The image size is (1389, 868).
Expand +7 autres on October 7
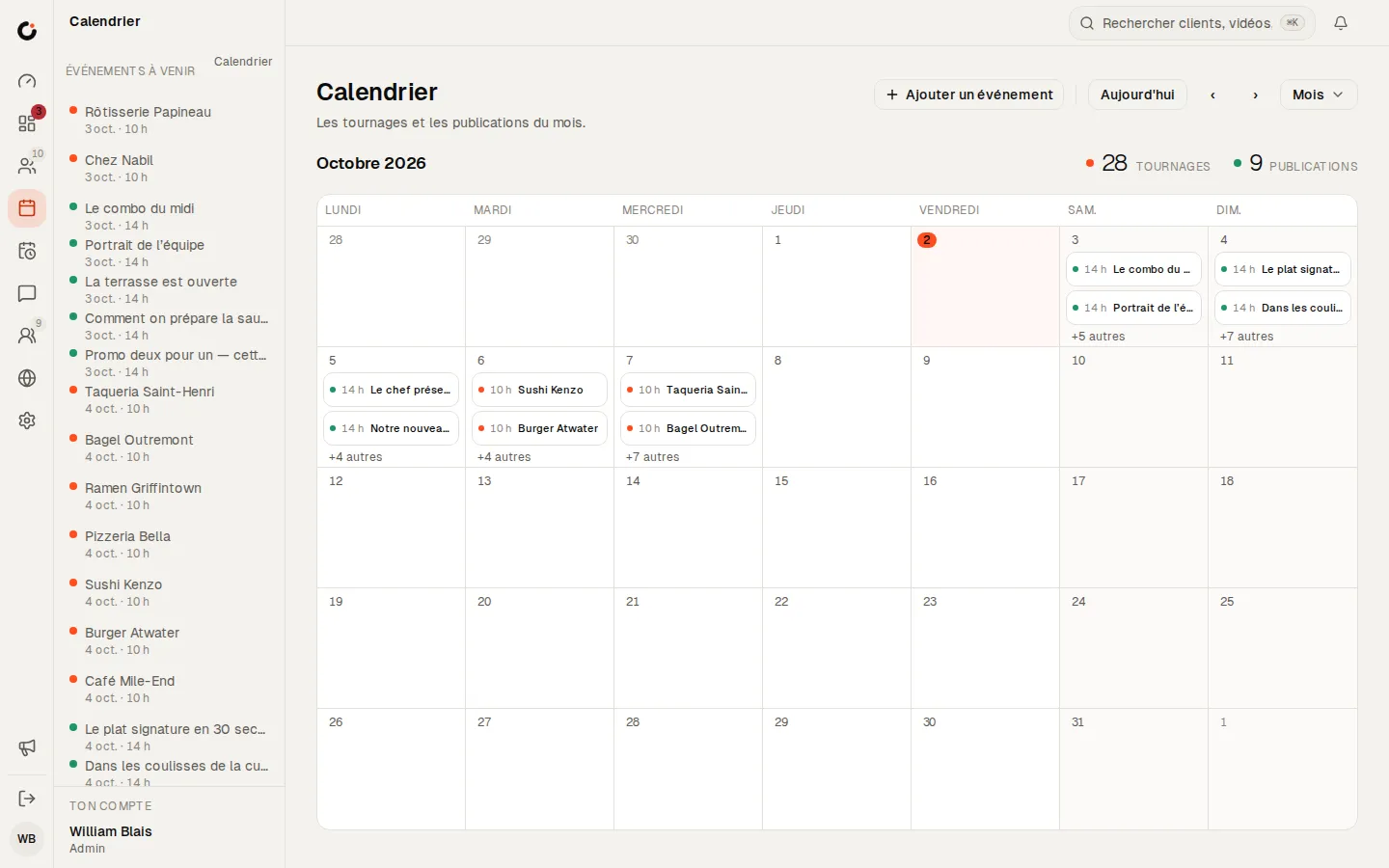point(652,457)
